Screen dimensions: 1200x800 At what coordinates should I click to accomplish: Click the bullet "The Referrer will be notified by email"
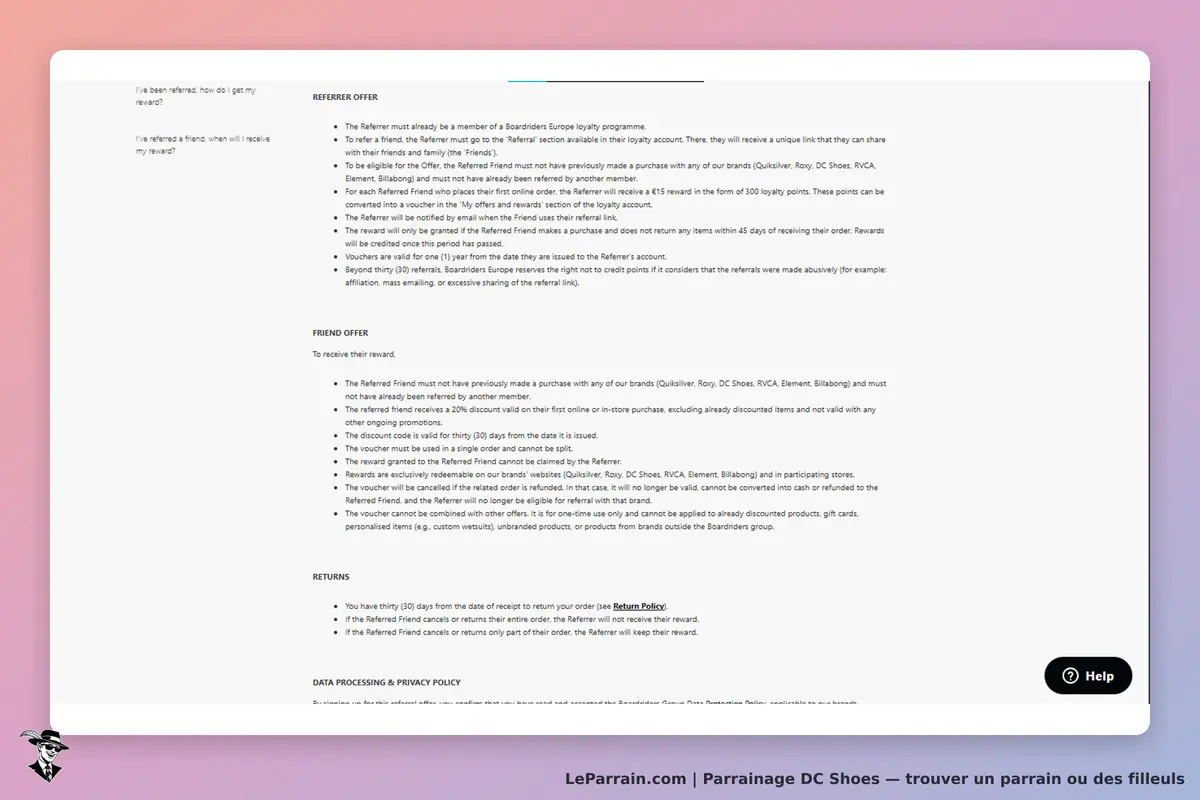pyautogui.click(x=483, y=217)
